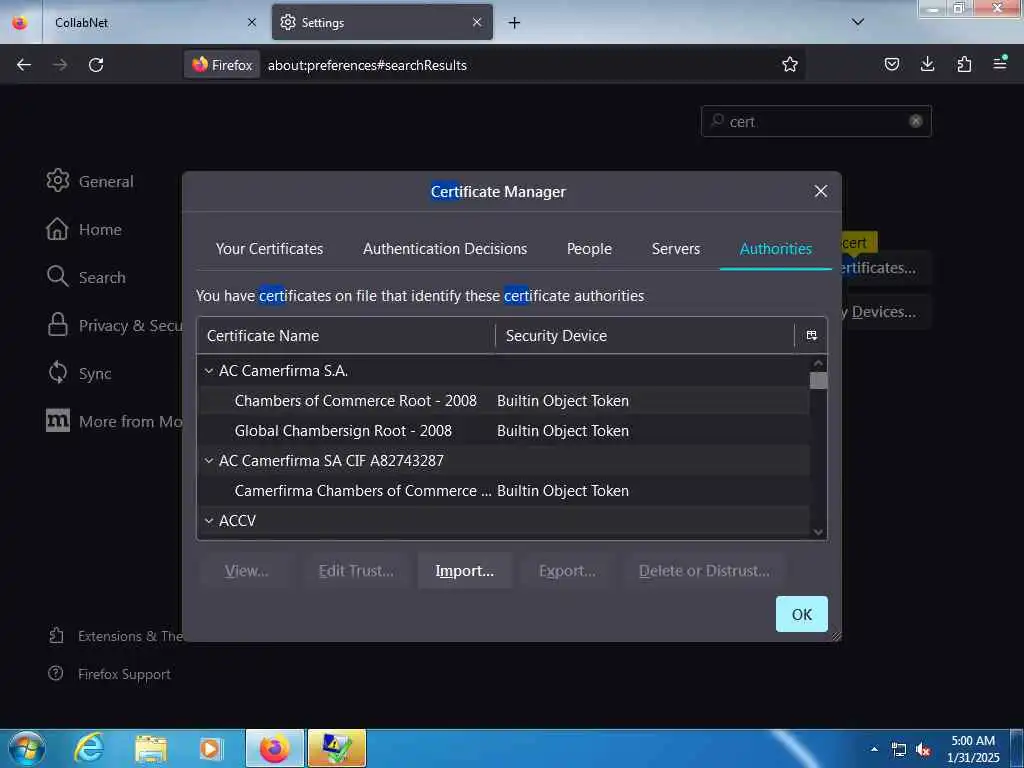This screenshot has width=1024, height=768.
Task: Open Firefox Support link
Action: pos(110,674)
